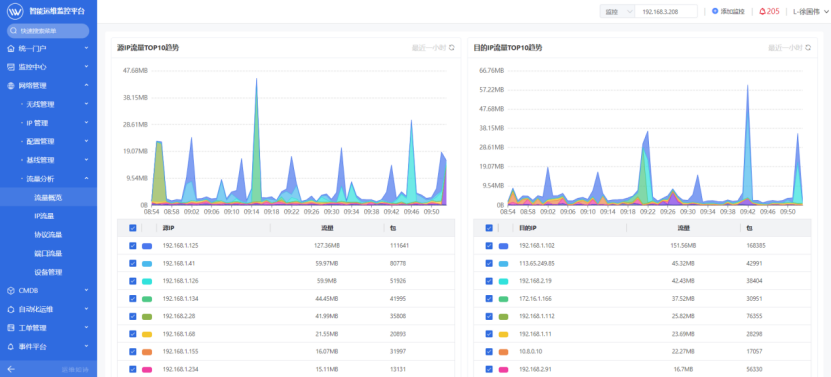Click the pink swatch for 192.168.1.234
831x377 pixels.
coord(147,369)
